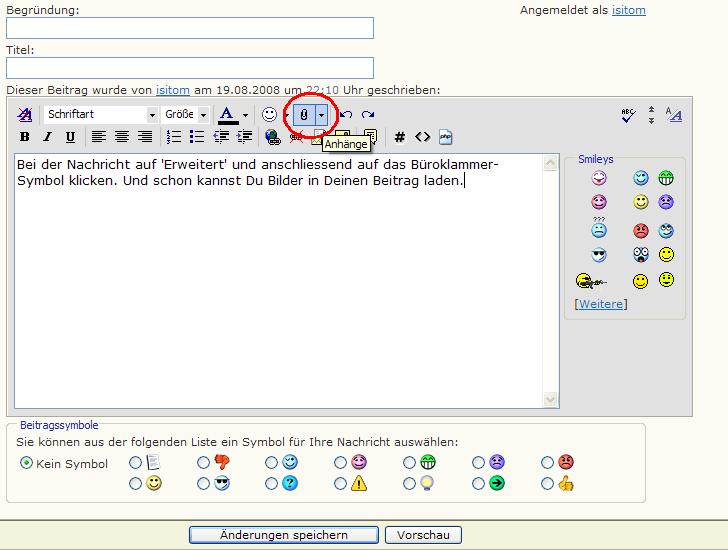The width and height of the screenshot is (728, 550).
Task: Click the redo arrow icon
Action: pos(368,115)
